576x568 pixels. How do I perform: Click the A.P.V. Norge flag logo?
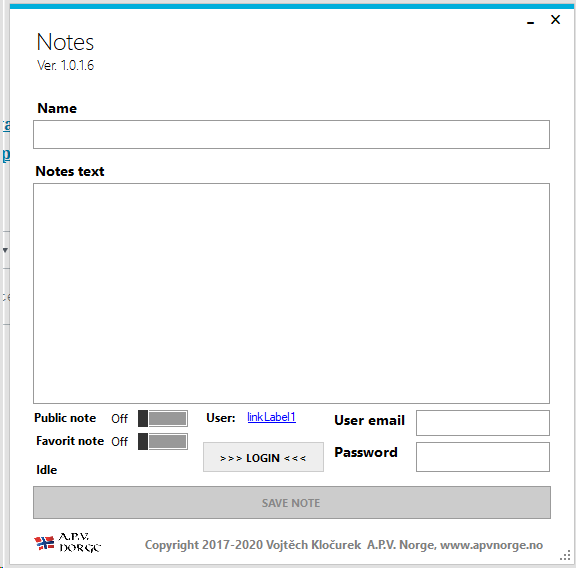click(x=67, y=542)
